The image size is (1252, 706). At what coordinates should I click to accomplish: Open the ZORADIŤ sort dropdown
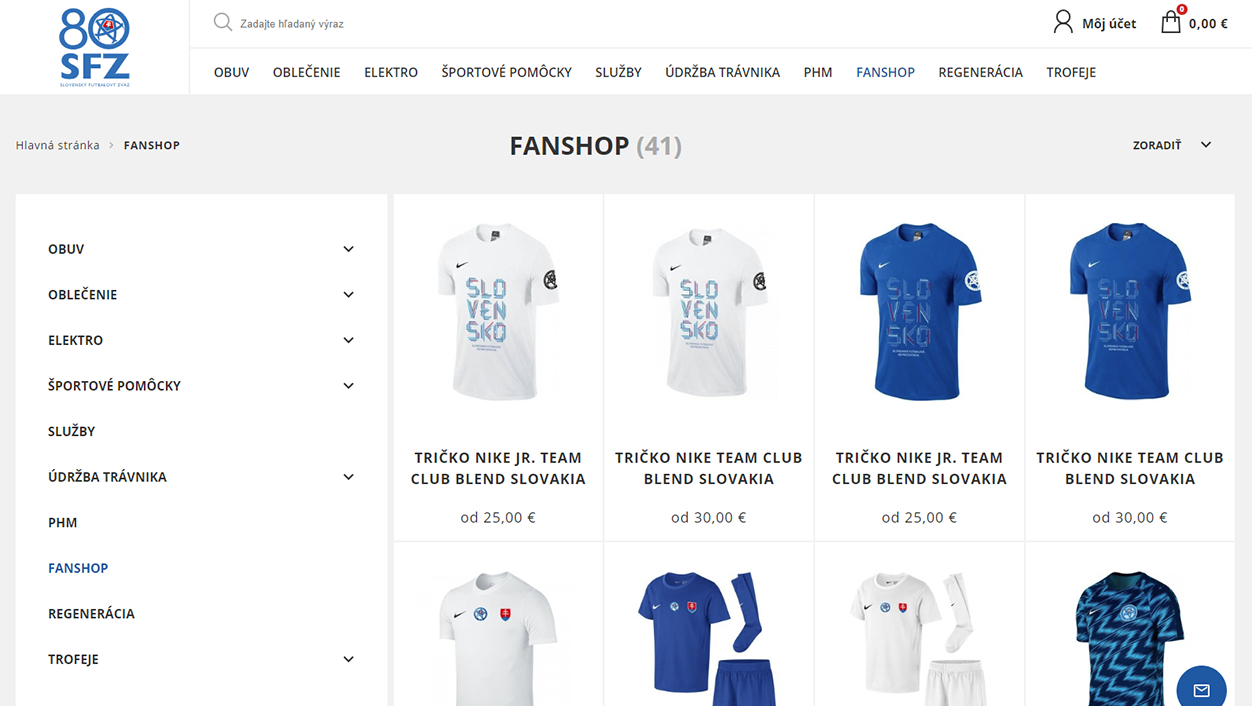(1172, 145)
